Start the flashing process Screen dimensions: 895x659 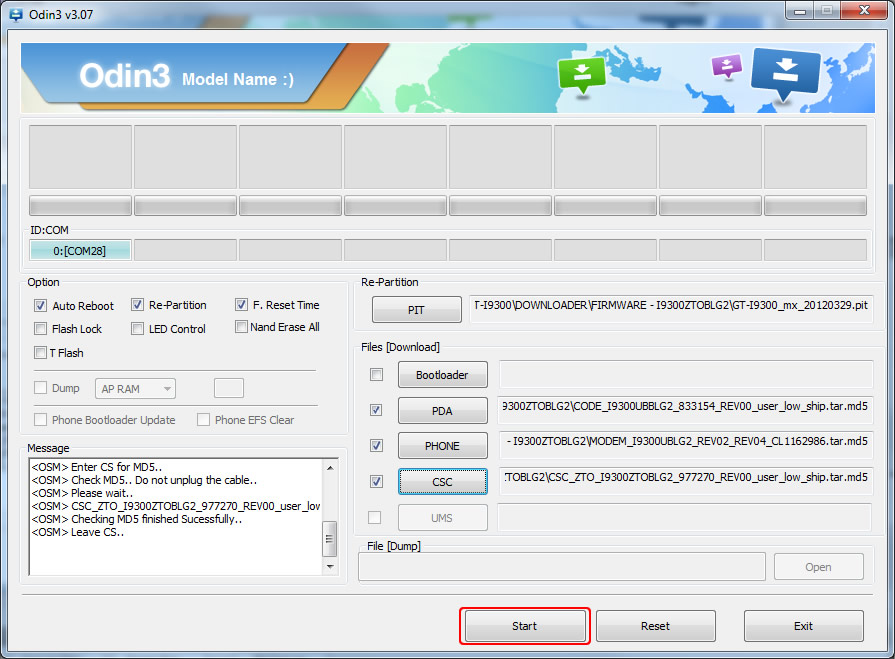525,626
